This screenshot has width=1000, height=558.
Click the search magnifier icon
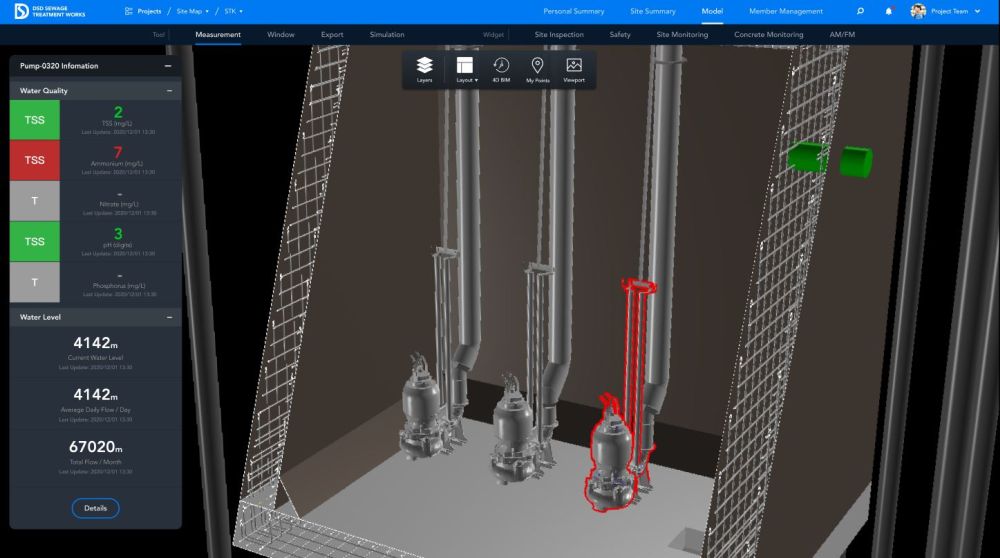coord(860,12)
